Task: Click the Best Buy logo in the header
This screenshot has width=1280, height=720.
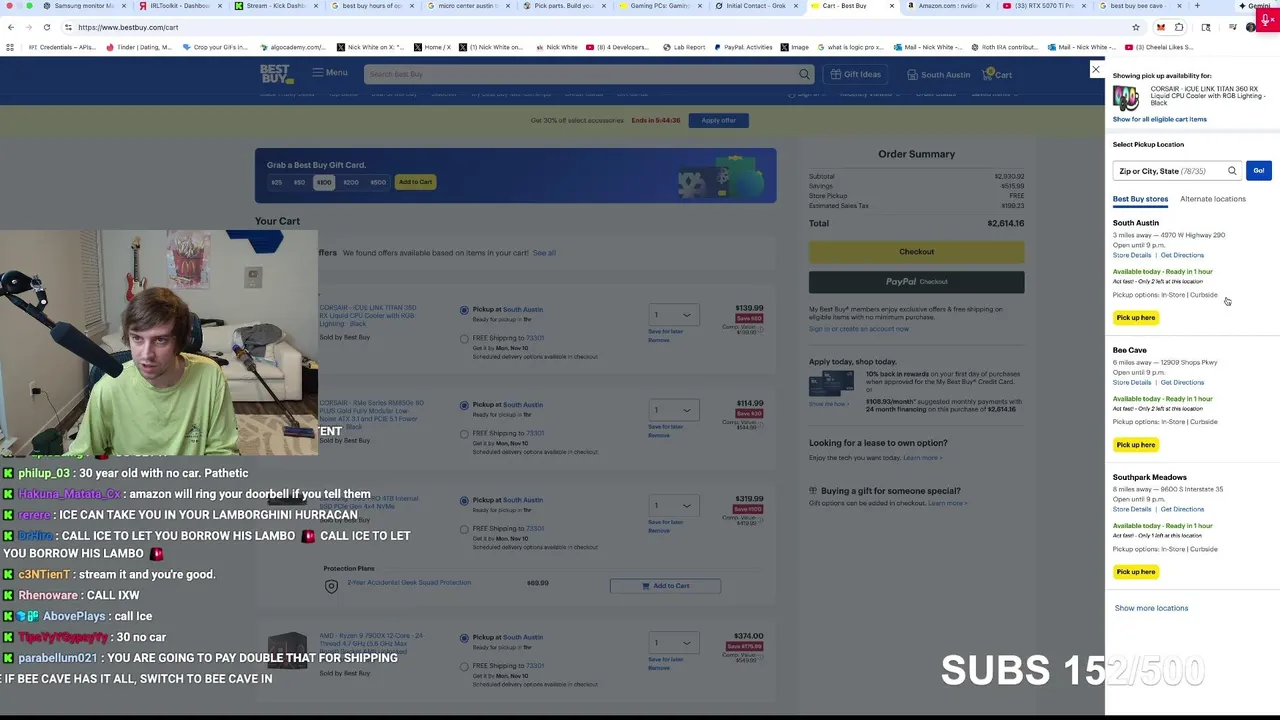Action: tap(276, 73)
